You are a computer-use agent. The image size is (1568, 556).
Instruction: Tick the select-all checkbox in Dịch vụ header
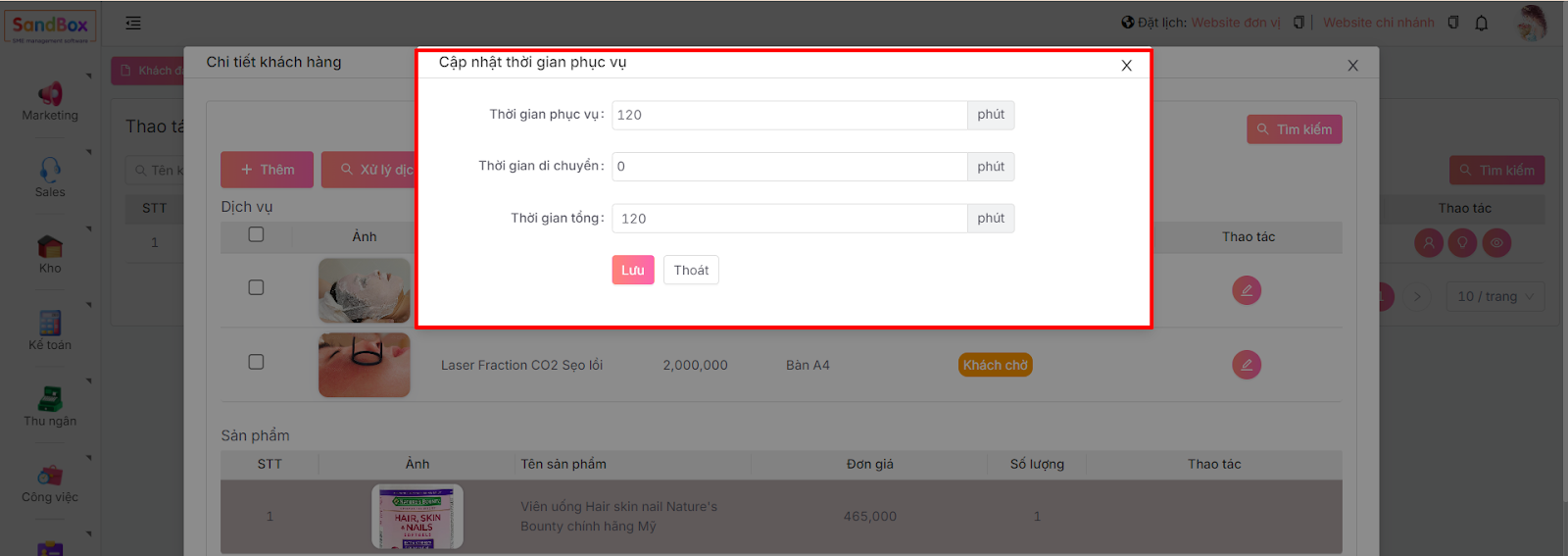256,234
